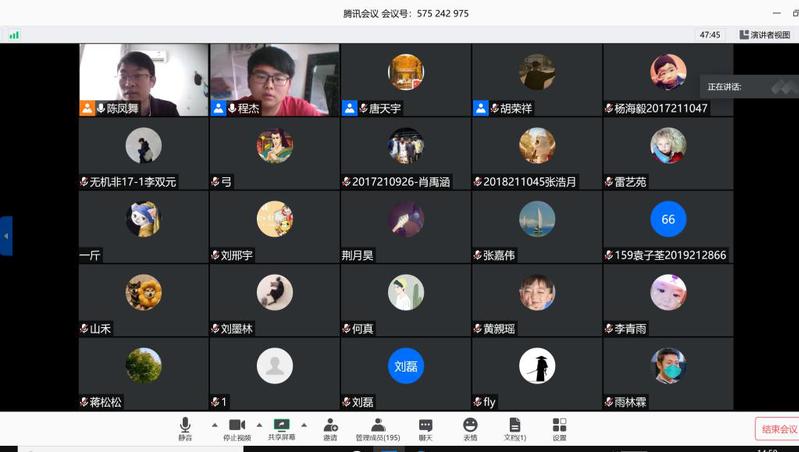
Task: Click the blue 刘磊 avatar tile
Action: (406, 367)
